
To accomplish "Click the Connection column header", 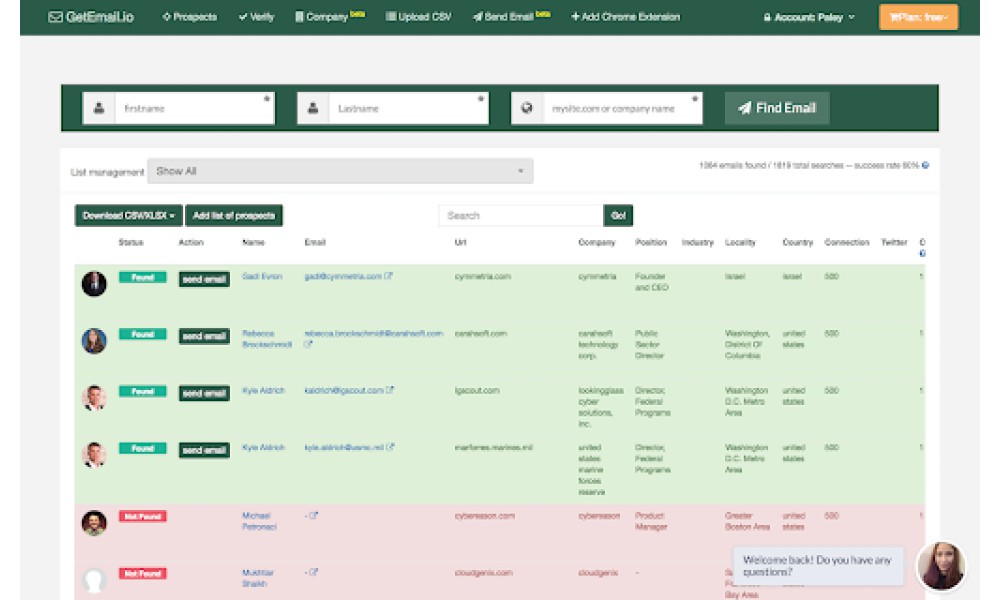I will coord(847,242).
